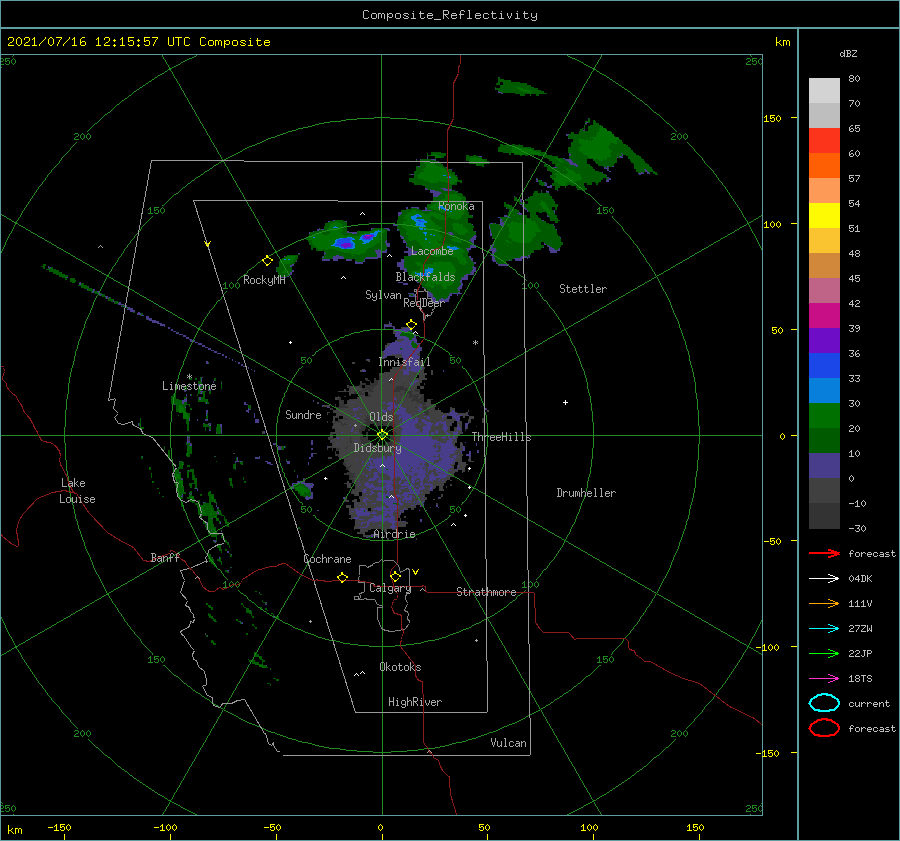Click the yellow diamond marker near RockyMH
The width and height of the screenshot is (900, 841).
click(x=267, y=261)
